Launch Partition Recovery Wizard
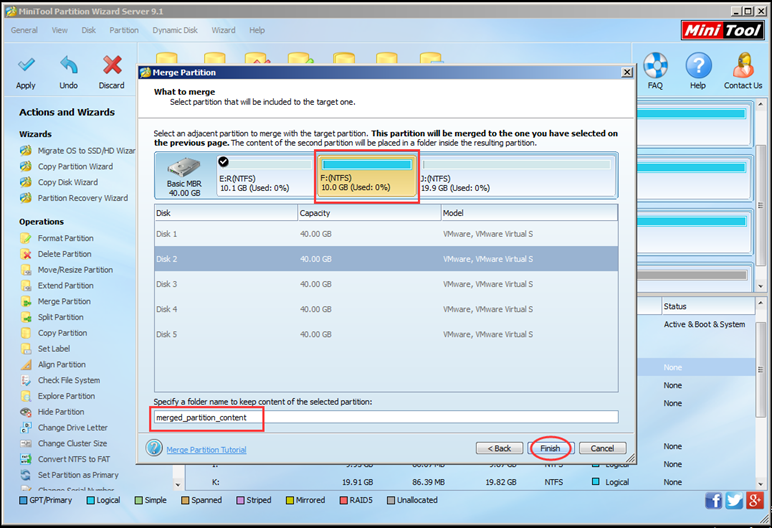Viewport: 773px width, 528px height. click(x=74, y=198)
